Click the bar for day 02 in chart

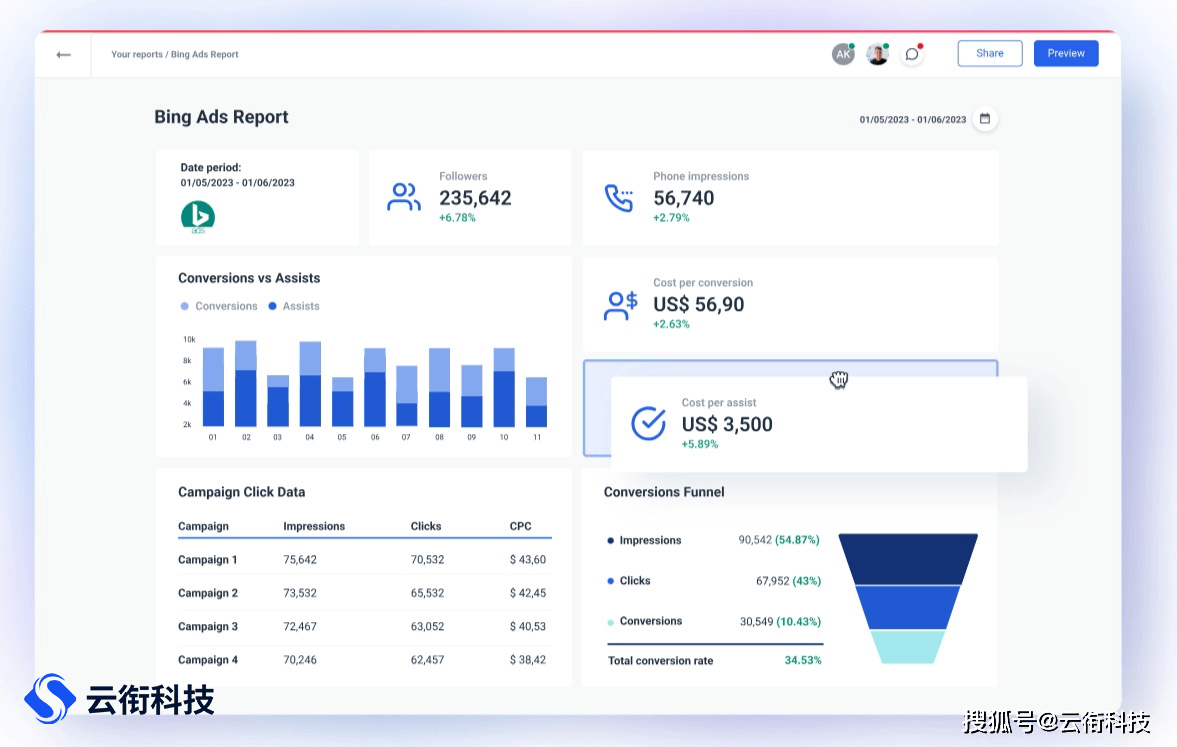pyautogui.click(x=245, y=384)
